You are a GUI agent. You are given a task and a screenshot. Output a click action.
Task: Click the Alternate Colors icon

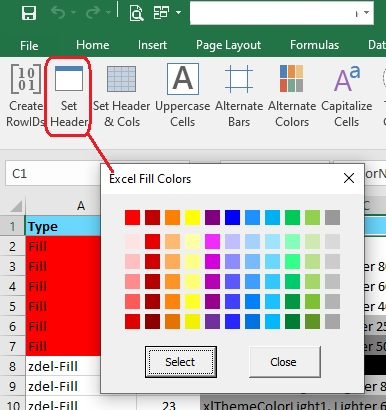[292, 79]
